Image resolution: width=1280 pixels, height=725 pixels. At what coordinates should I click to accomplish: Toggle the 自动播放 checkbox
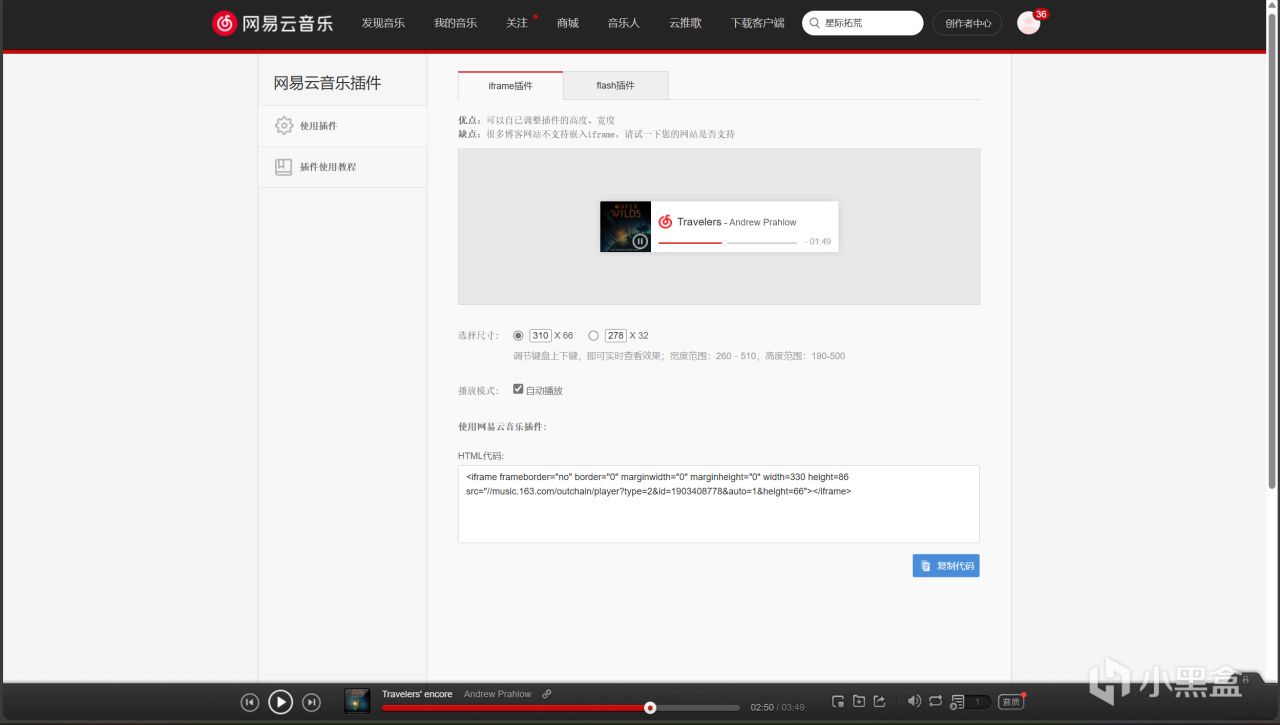pos(518,389)
